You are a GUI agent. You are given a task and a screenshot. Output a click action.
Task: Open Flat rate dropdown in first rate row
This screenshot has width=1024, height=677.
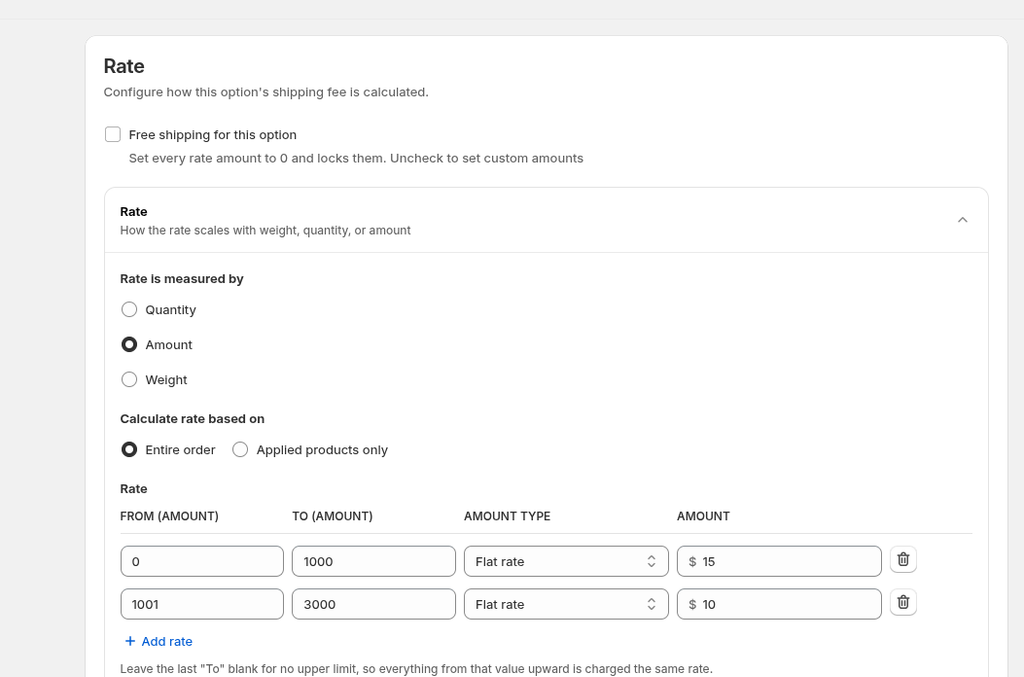[x=566, y=561]
